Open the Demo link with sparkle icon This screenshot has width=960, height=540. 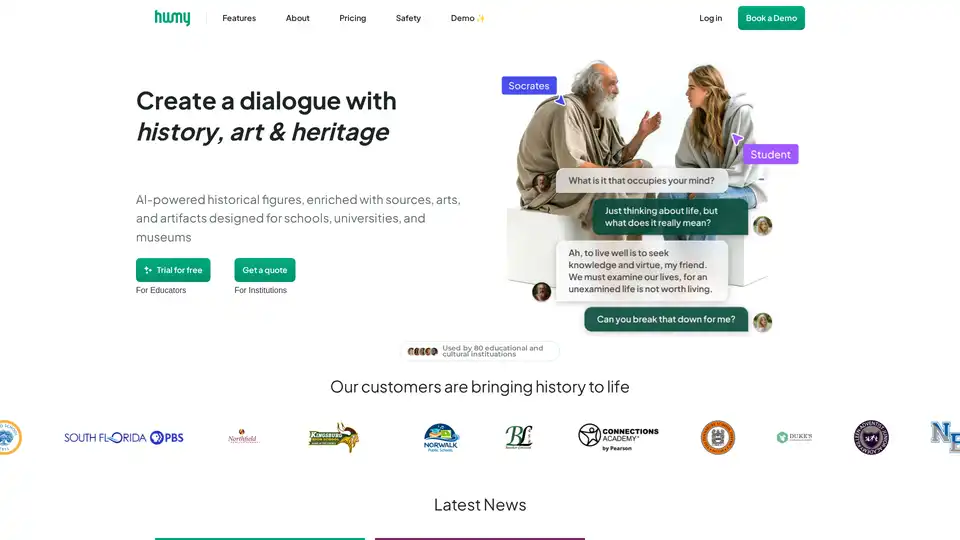(x=467, y=18)
